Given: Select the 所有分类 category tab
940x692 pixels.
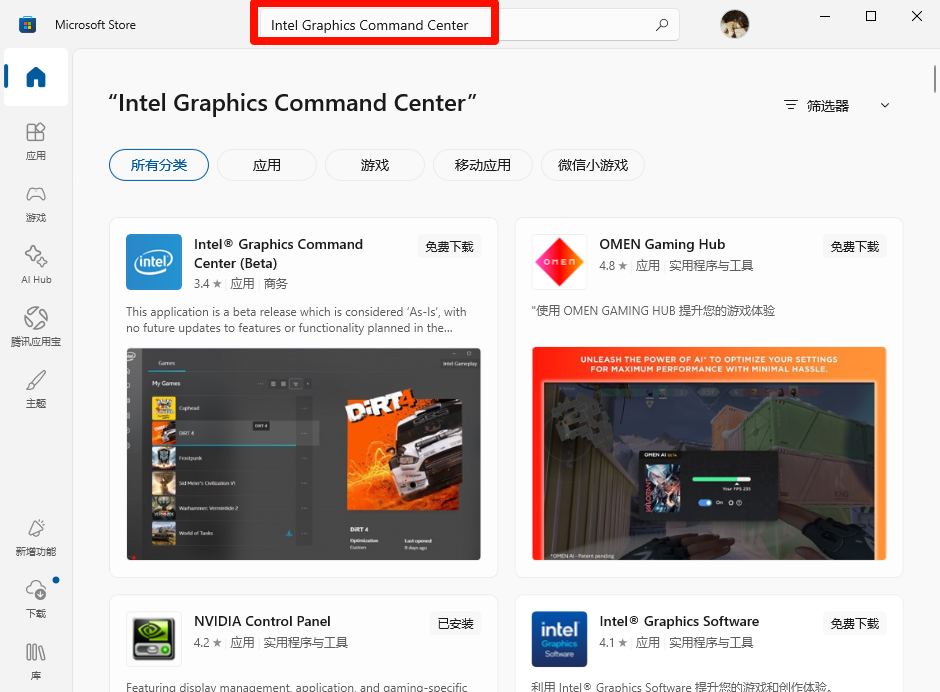Looking at the screenshot, I should 159,165.
